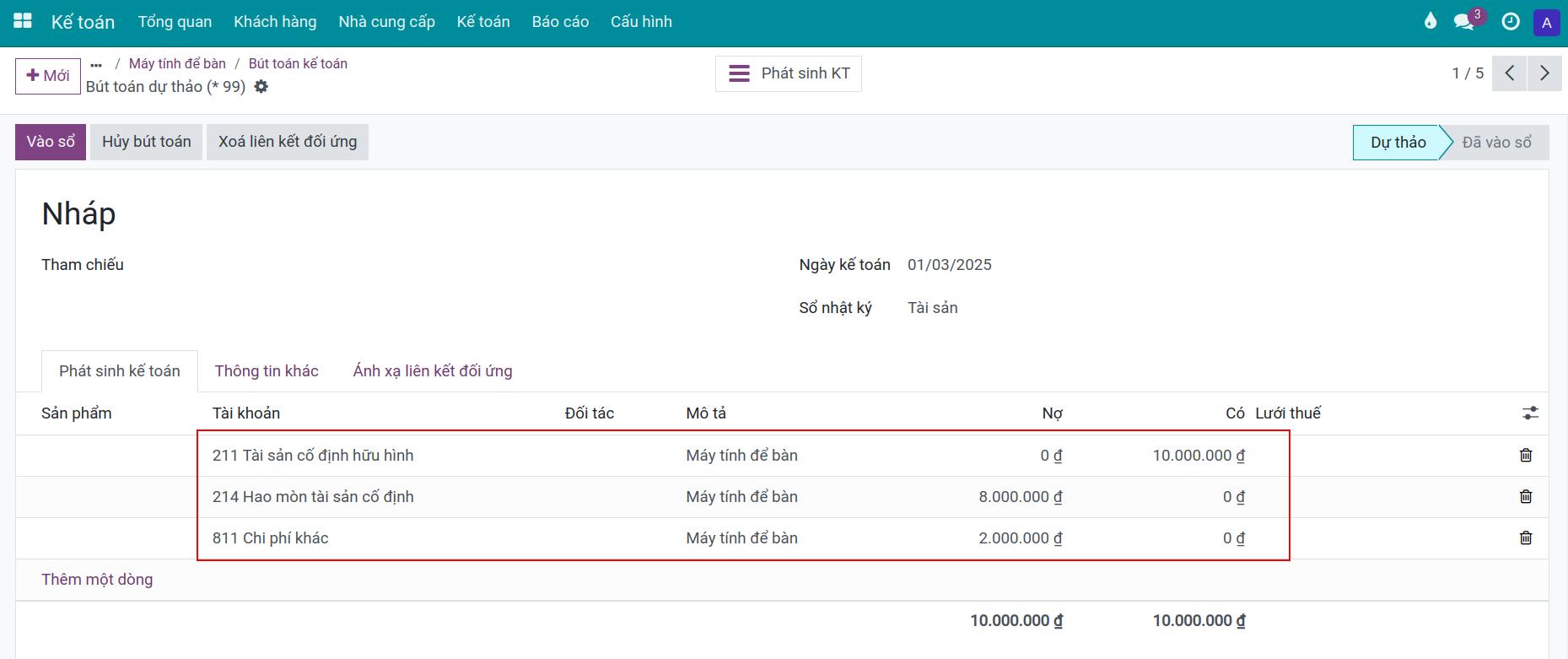Click the water drop debug icon

[x=1430, y=21]
